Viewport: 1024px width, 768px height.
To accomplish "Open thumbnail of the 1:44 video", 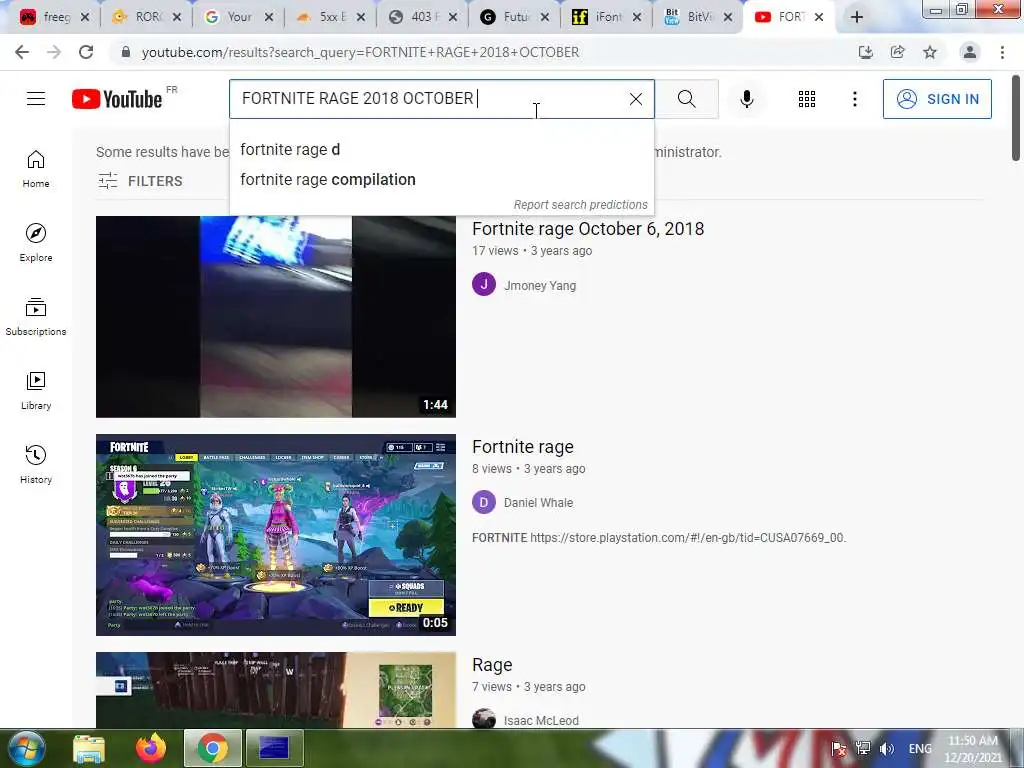I will click(x=276, y=317).
